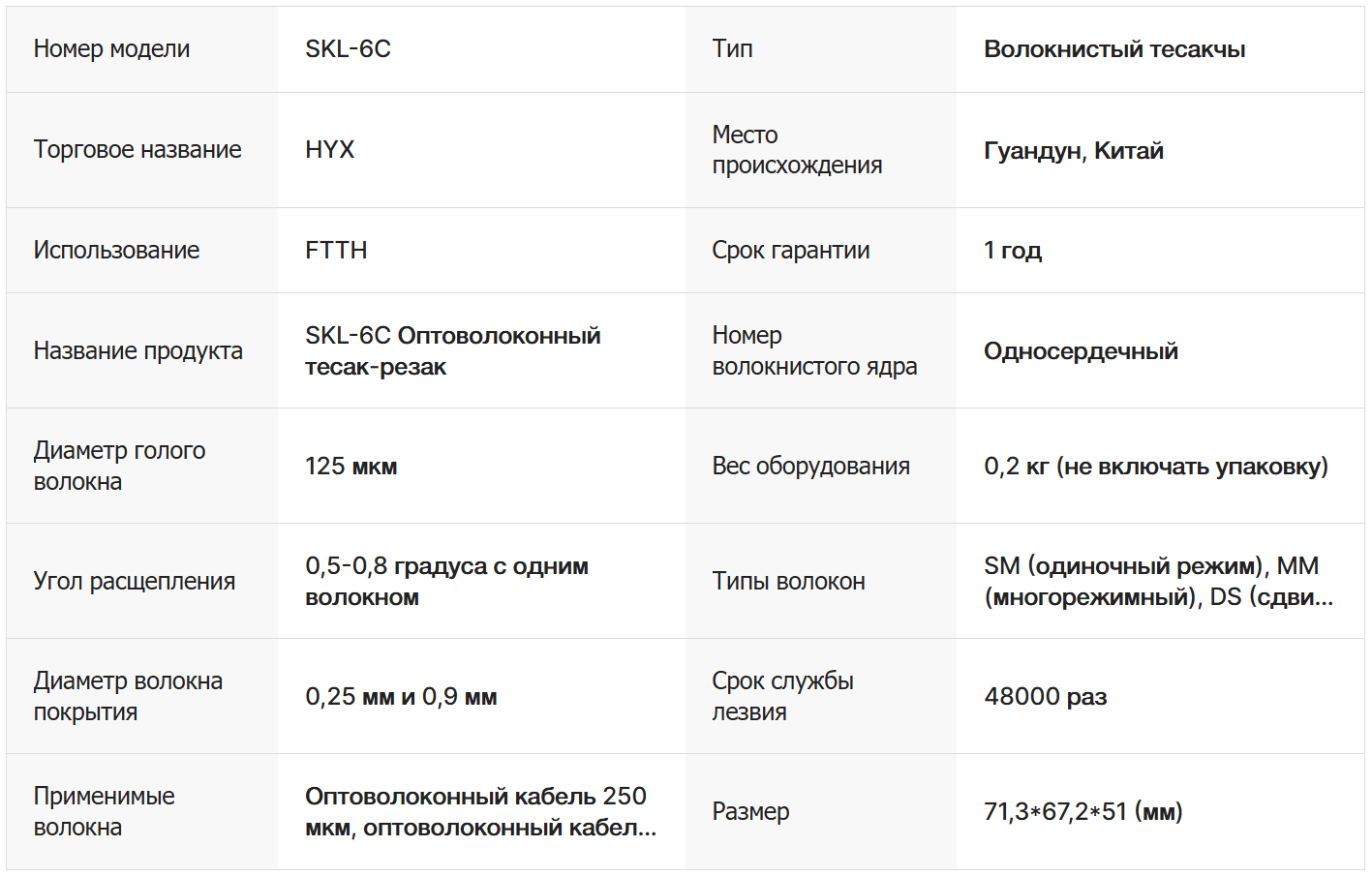
Task: Click the FTTH usage value
Action: (336, 251)
